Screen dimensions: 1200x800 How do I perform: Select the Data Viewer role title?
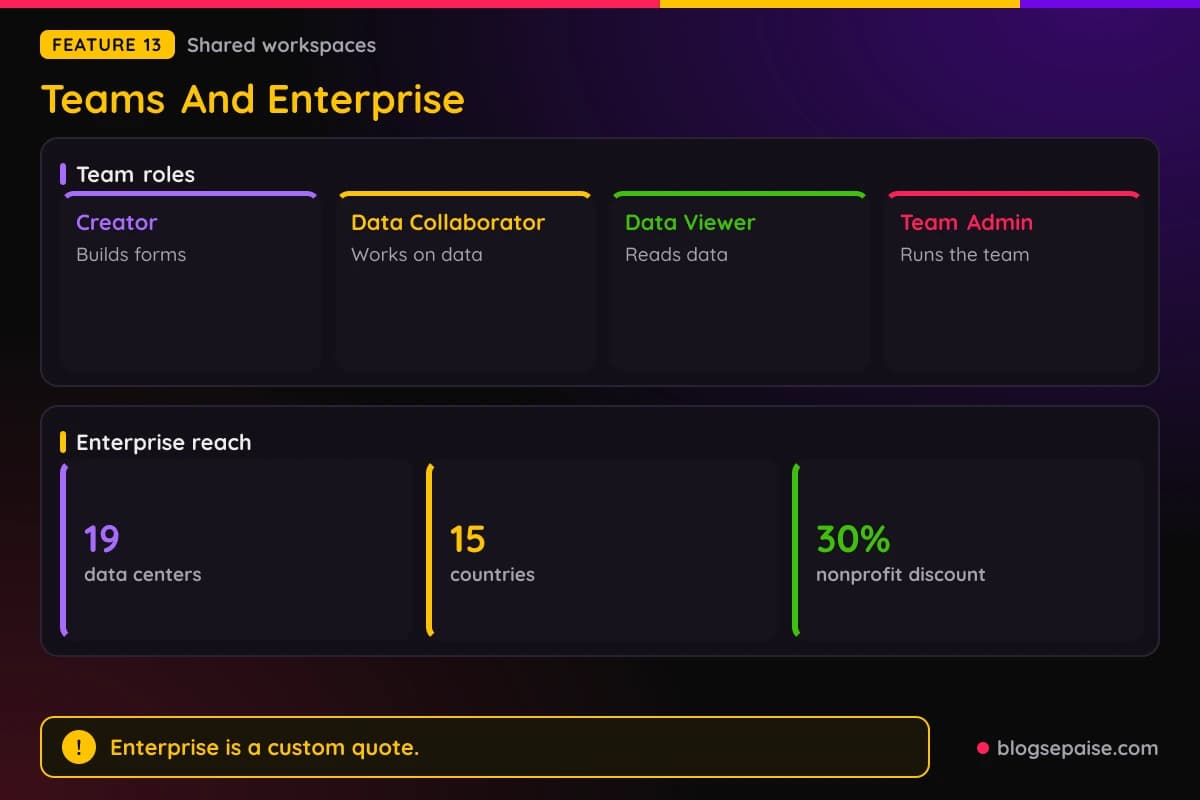click(x=690, y=222)
